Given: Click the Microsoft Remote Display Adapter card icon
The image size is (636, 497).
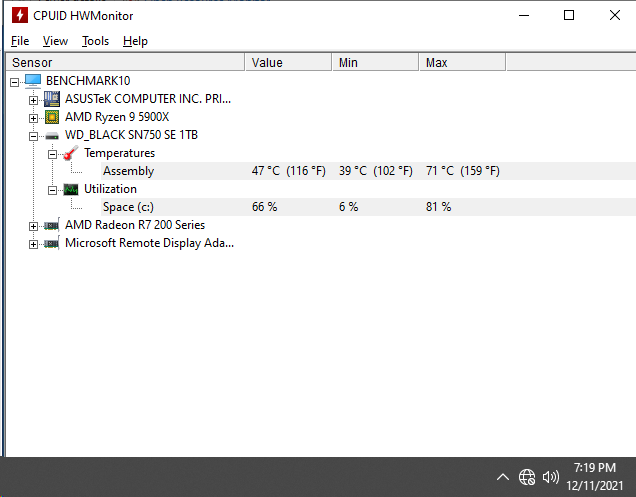Looking at the screenshot, I should click(52, 243).
